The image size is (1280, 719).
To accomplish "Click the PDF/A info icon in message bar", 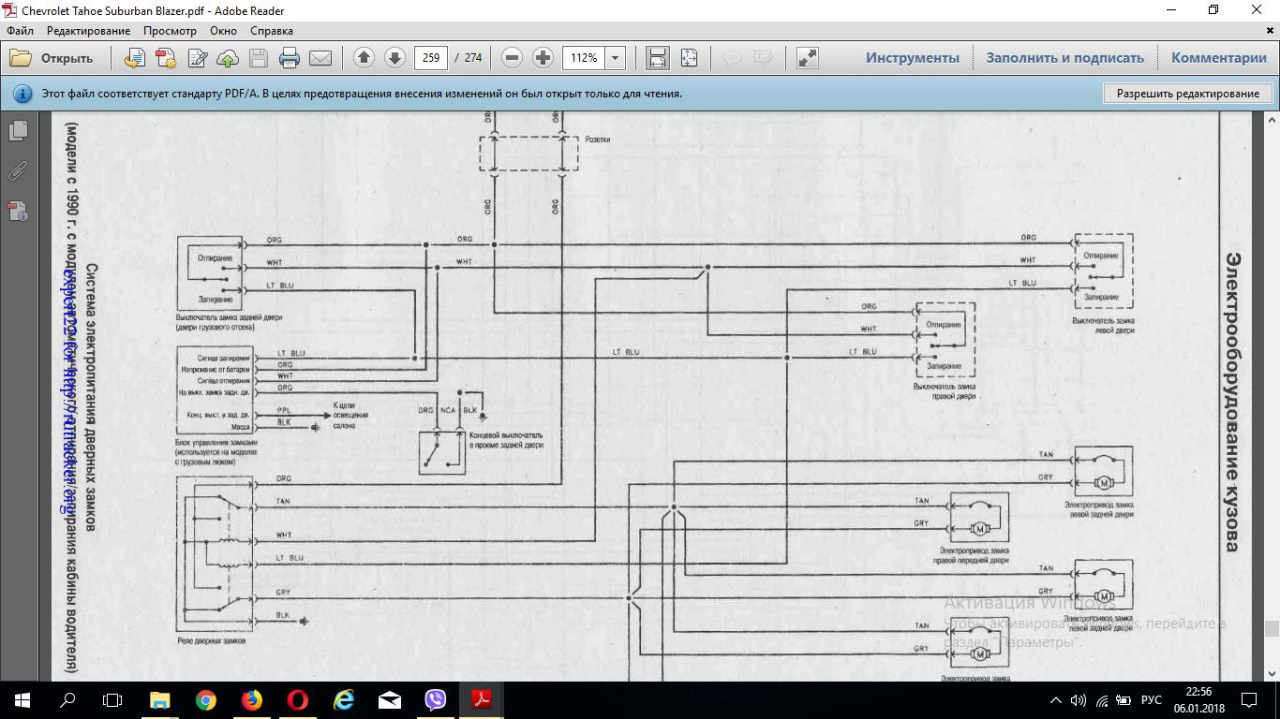I will [x=22, y=94].
